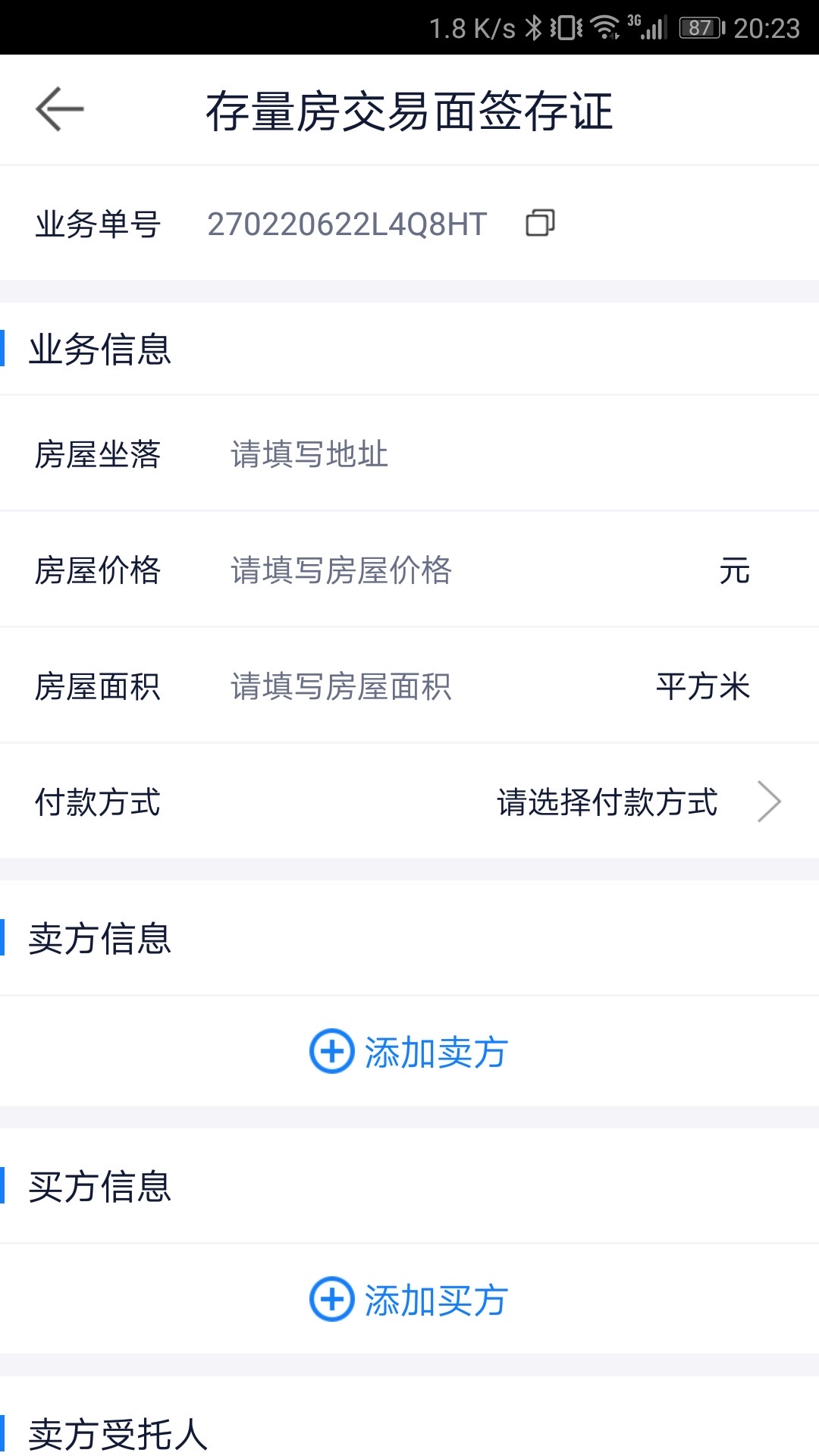Select the 业务信息 section header

(x=99, y=350)
